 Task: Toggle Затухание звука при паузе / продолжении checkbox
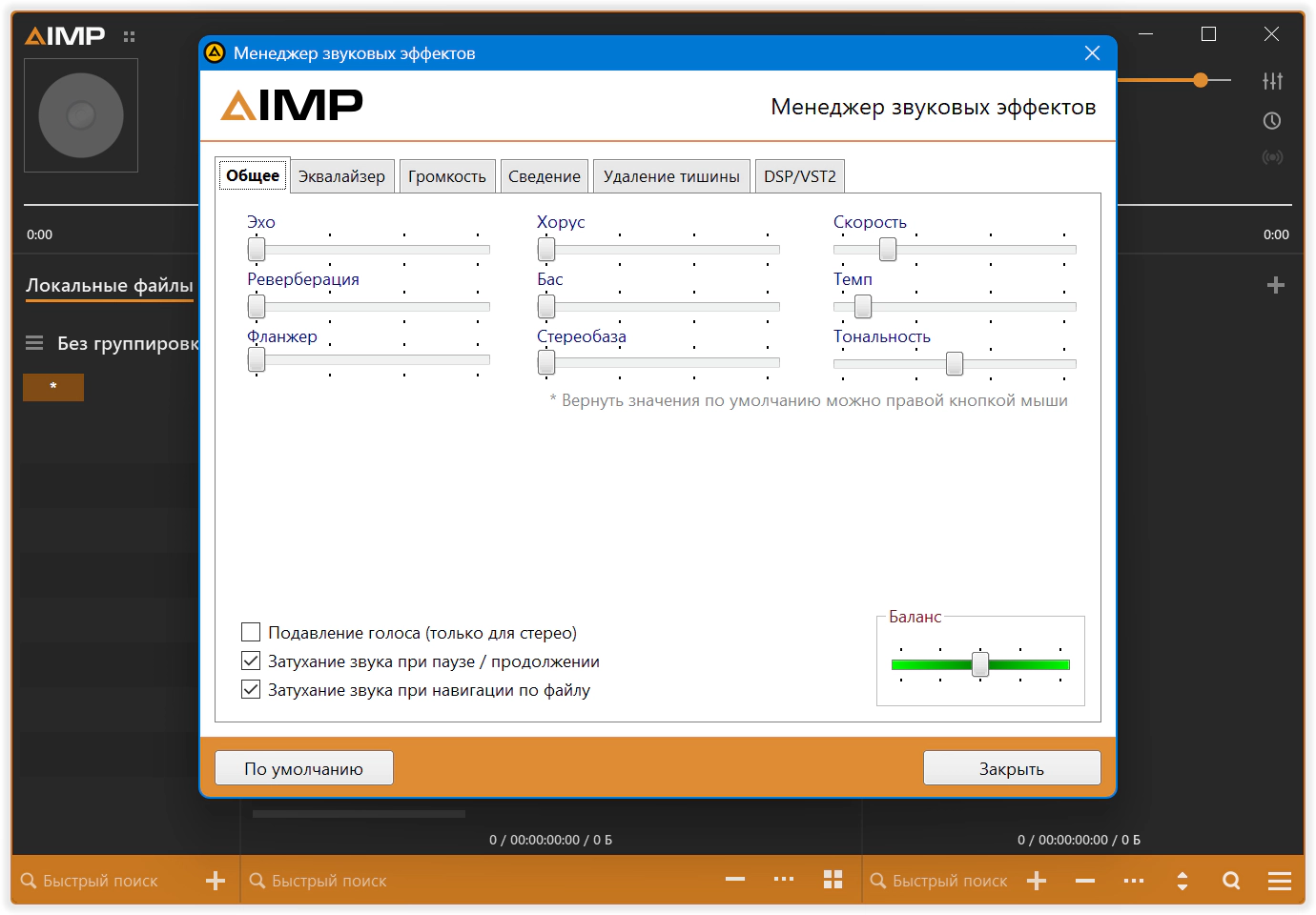(x=251, y=661)
